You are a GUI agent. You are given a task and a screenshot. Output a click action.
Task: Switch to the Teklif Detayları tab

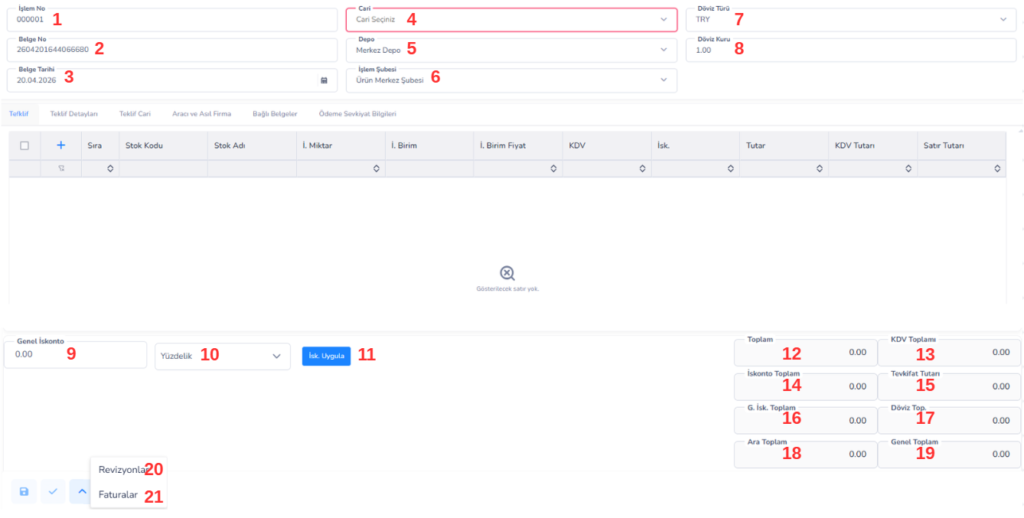coord(73,114)
